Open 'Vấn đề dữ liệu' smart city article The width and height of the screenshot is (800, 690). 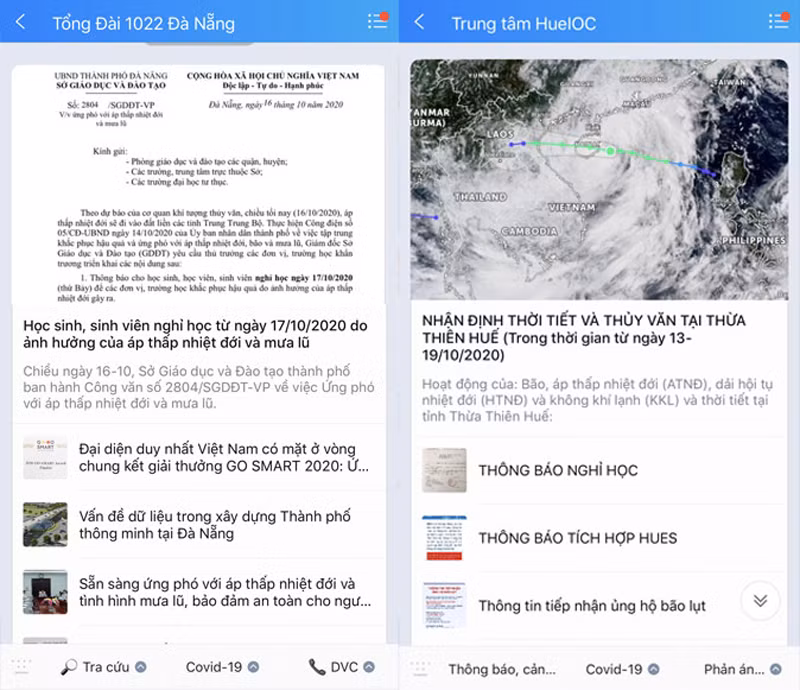[215, 525]
